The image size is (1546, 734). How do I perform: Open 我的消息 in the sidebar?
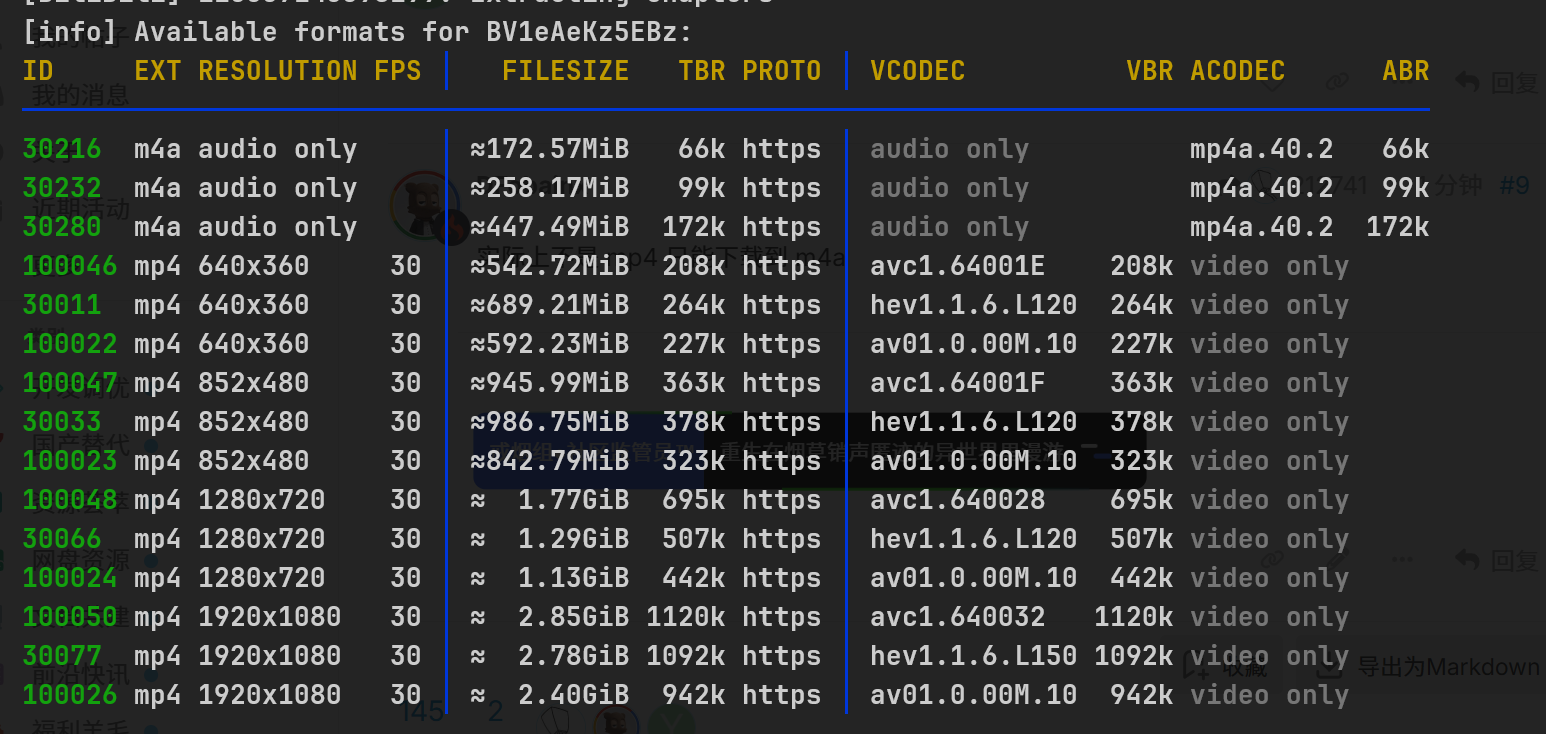(80, 95)
